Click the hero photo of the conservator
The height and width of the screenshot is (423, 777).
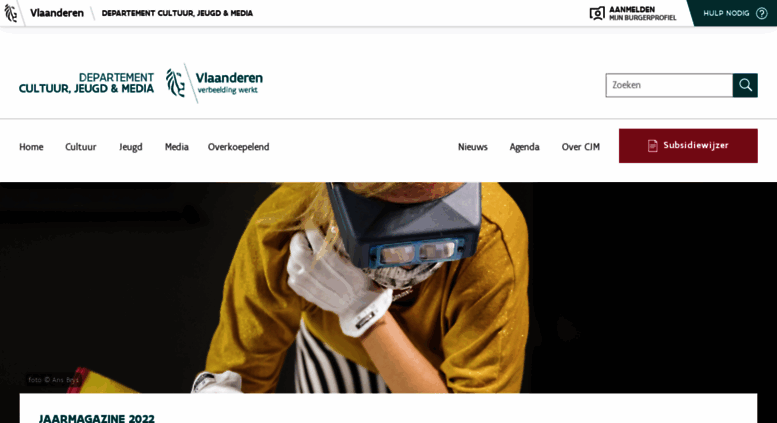click(388, 287)
